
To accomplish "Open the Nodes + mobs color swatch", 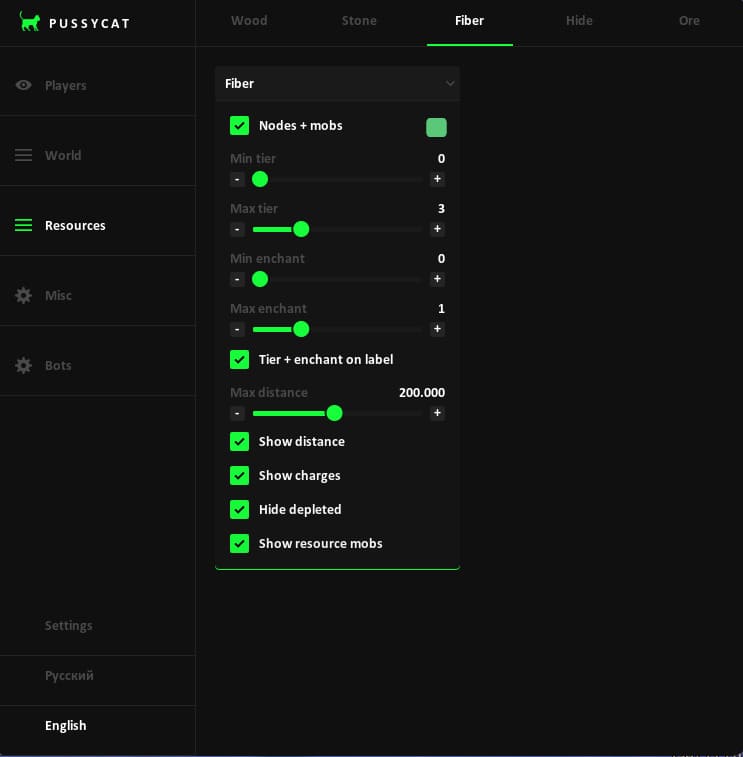I will [x=436, y=127].
